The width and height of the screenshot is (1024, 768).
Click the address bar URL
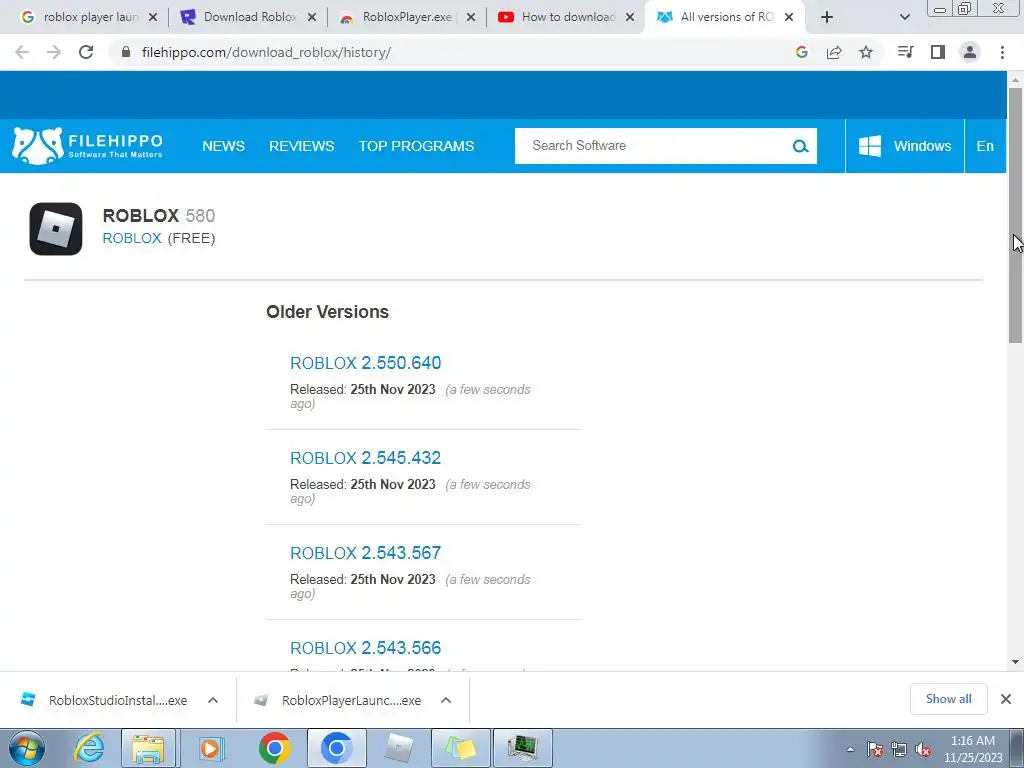click(x=266, y=52)
